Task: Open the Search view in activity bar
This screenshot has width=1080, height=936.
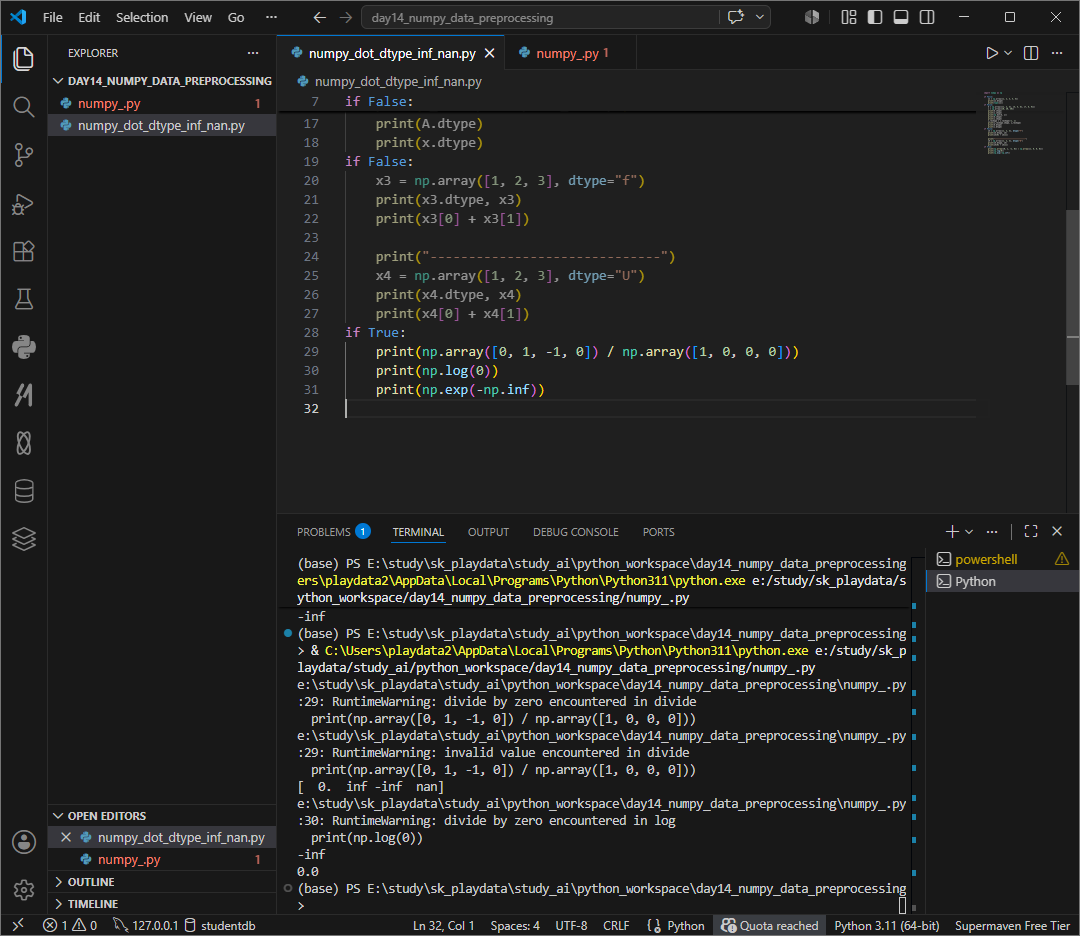Action: 23,107
